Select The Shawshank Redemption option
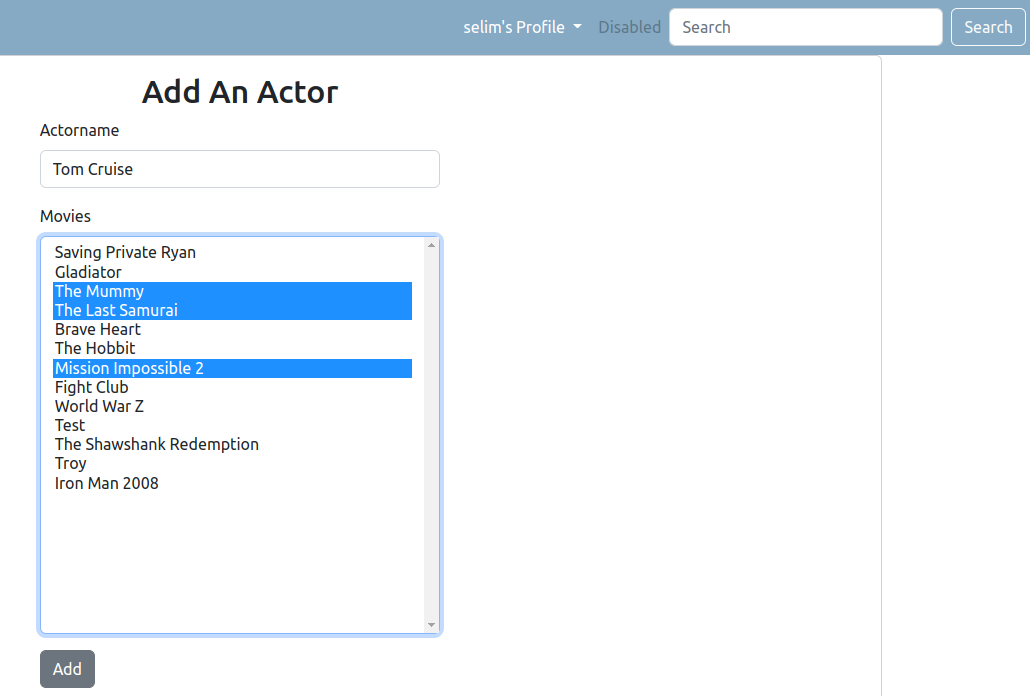 233,445
